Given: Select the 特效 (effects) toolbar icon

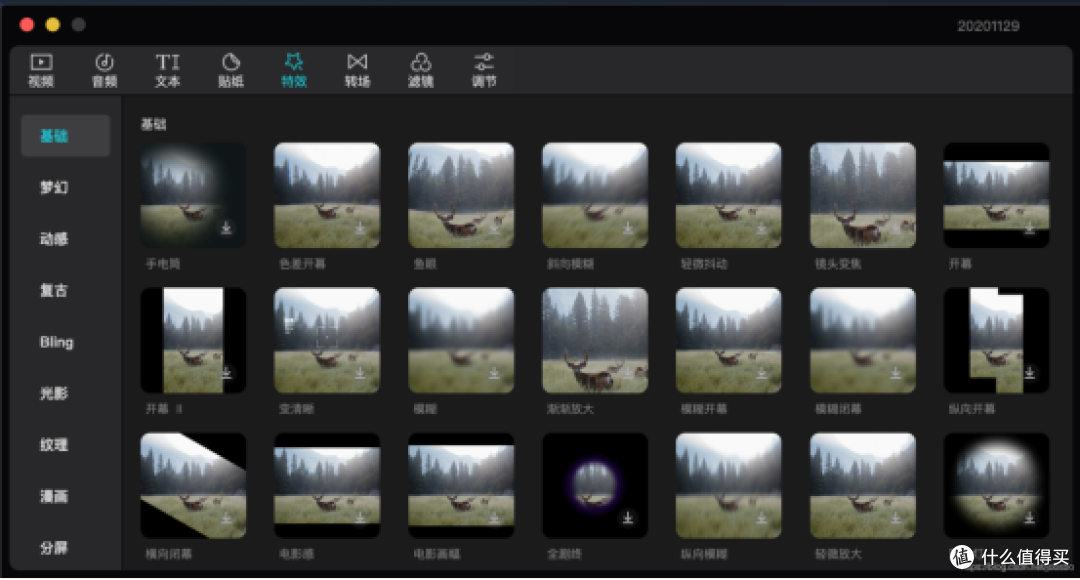Looking at the screenshot, I should click(x=294, y=70).
